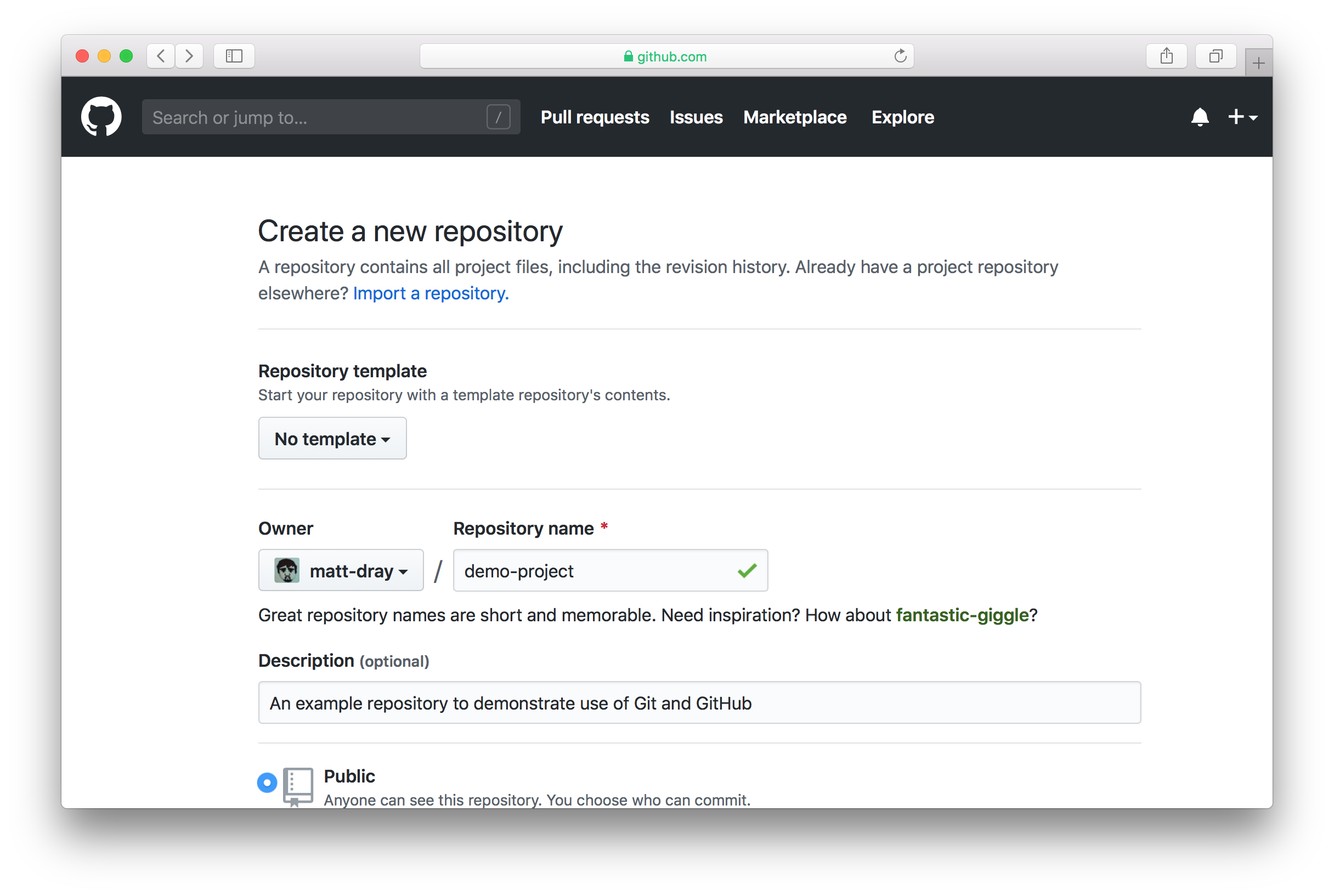Click the matt-dray avatar image
1334x896 pixels.
(287, 570)
